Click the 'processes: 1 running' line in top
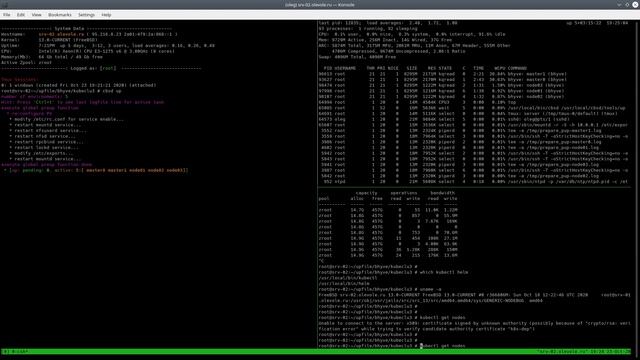The width and height of the screenshot is (640, 360). pyautogui.click(x=368, y=29)
